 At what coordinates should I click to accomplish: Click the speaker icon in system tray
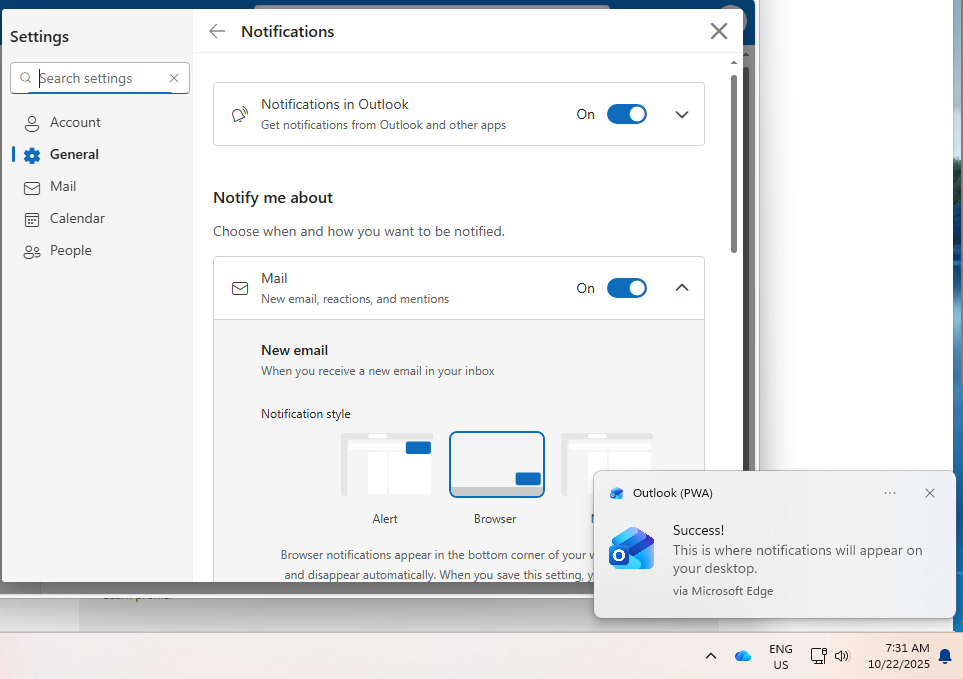(x=842, y=655)
